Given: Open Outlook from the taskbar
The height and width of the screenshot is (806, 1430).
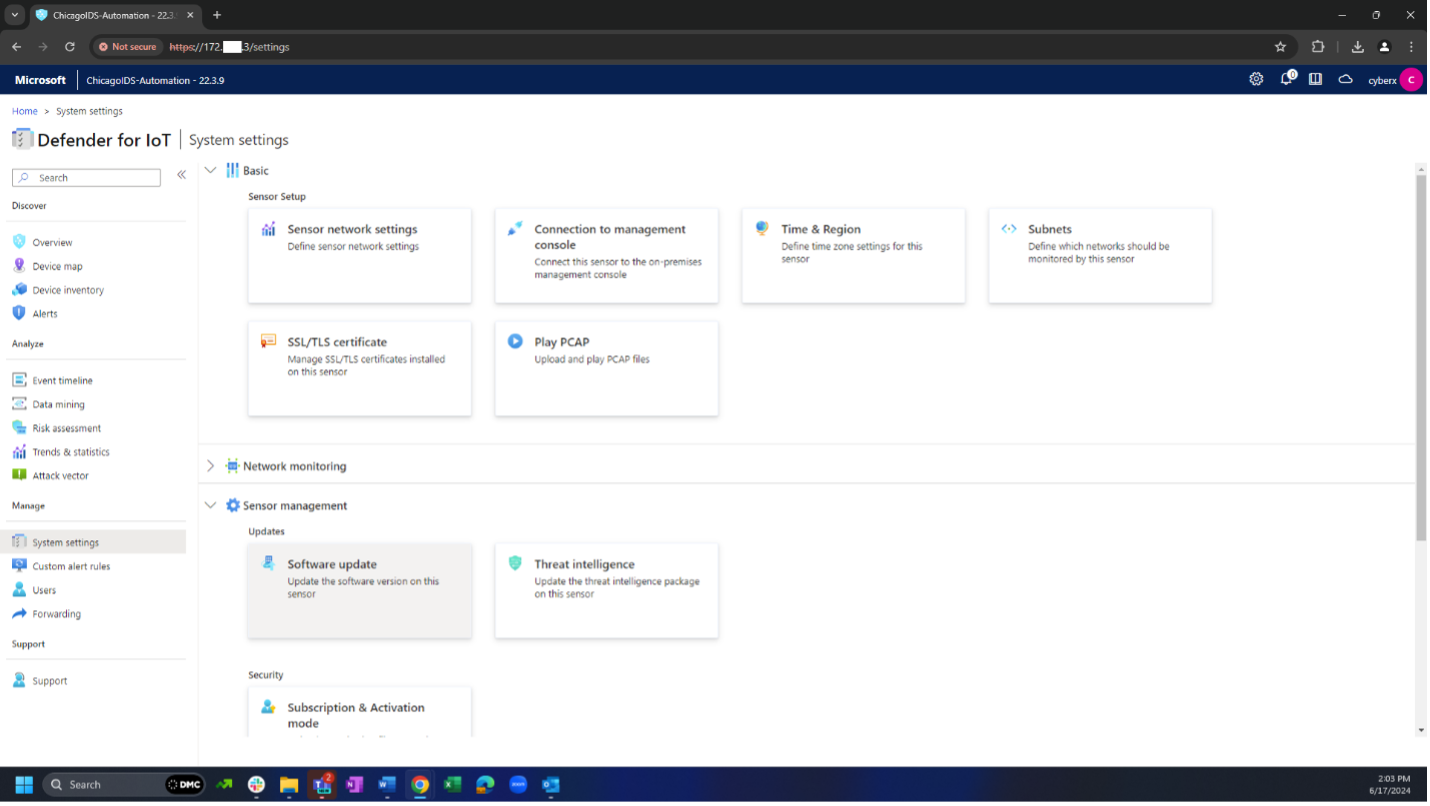Looking at the screenshot, I should (550, 785).
